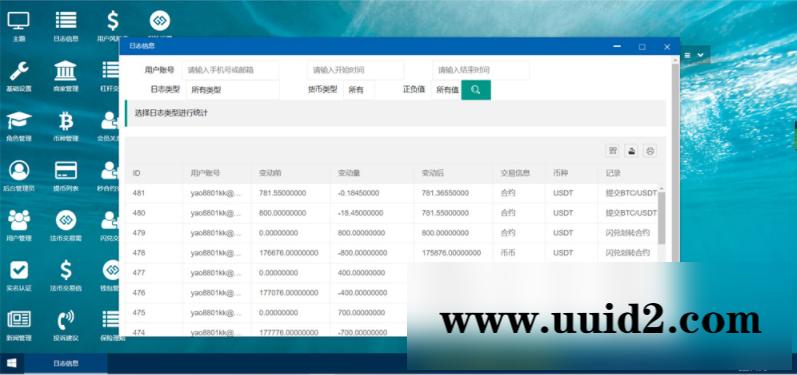
Task: Click the value 175876.00000000
Action: click(x=451, y=253)
